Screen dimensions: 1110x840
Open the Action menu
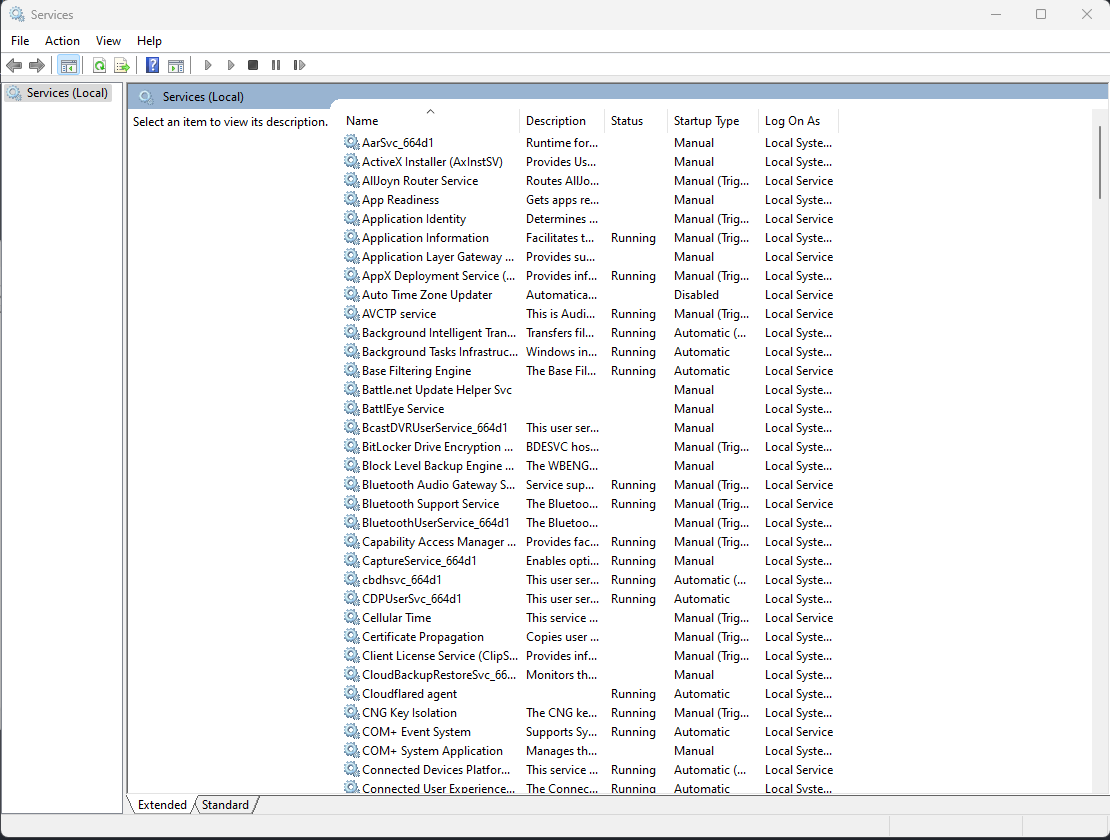coord(62,41)
